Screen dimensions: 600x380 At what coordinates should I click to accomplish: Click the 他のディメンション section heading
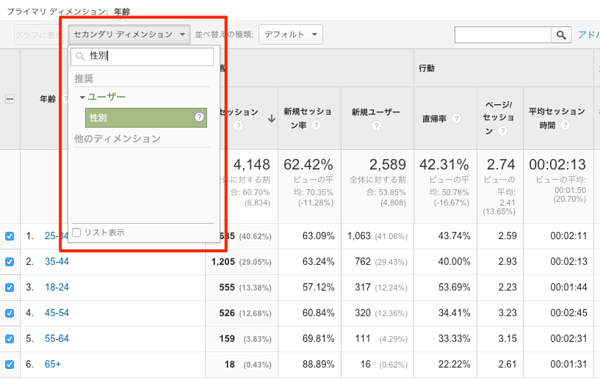coord(117,139)
